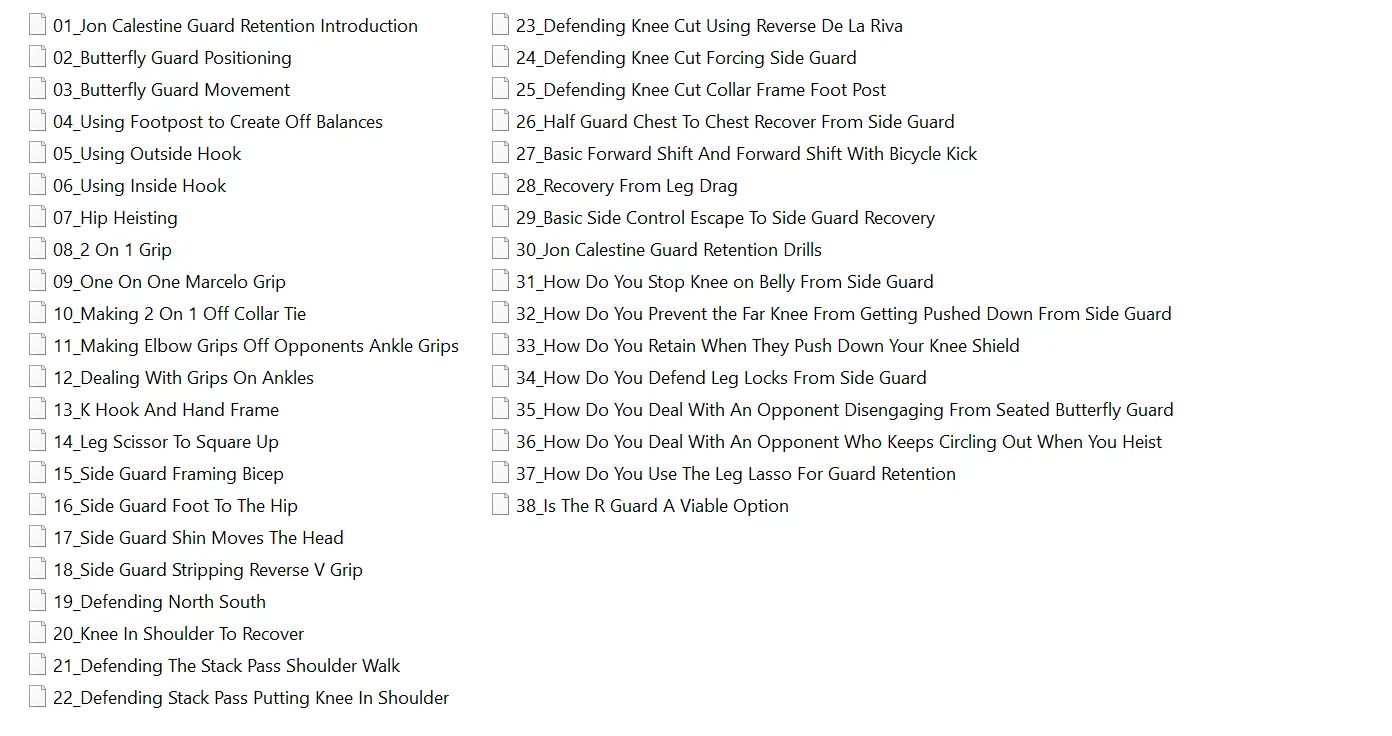
Task: Open 31_How Do You Stop Knee on Belly
Action: coord(724,282)
